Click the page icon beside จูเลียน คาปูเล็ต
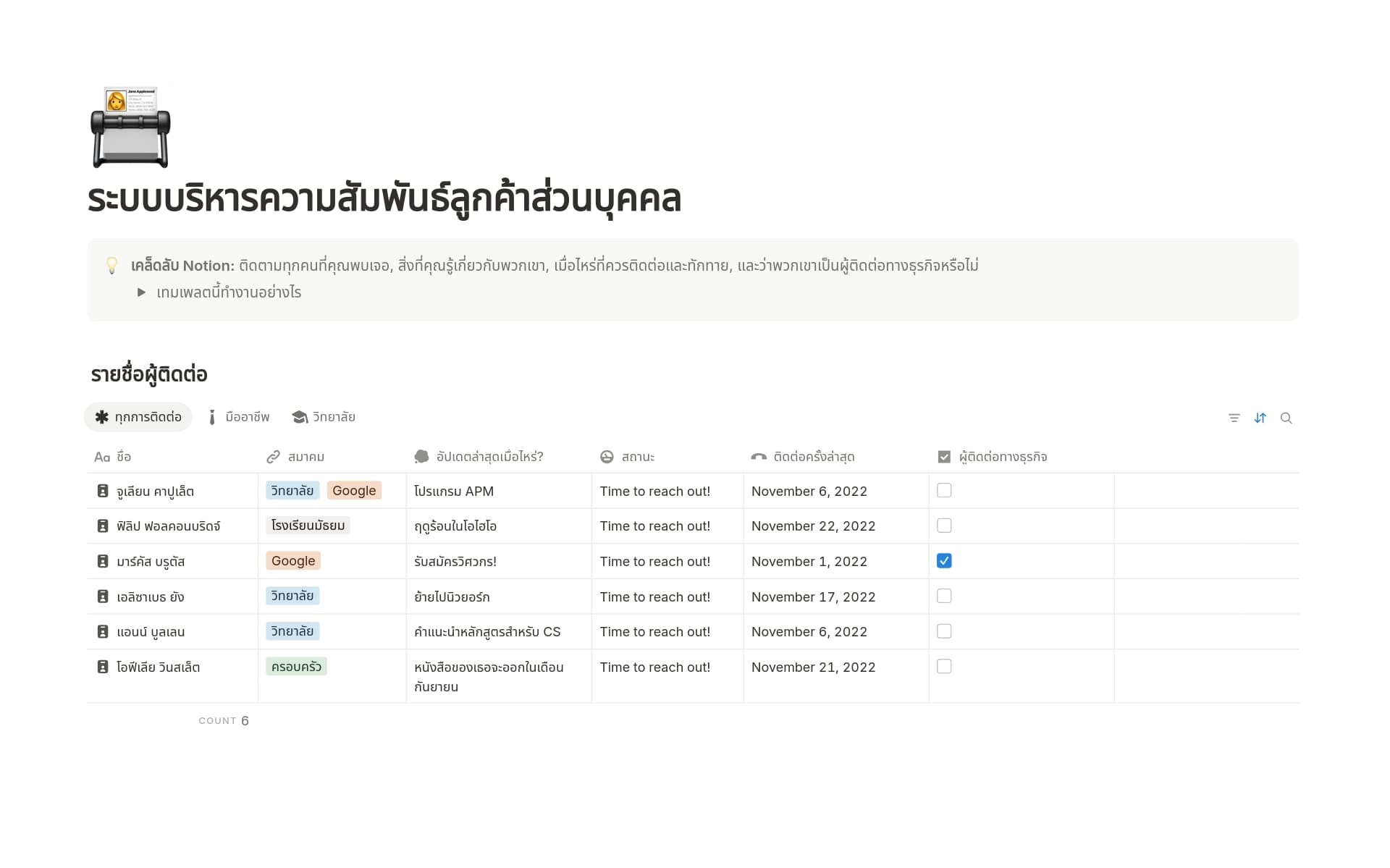This screenshot has width=1390, height=868. click(x=103, y=491)
